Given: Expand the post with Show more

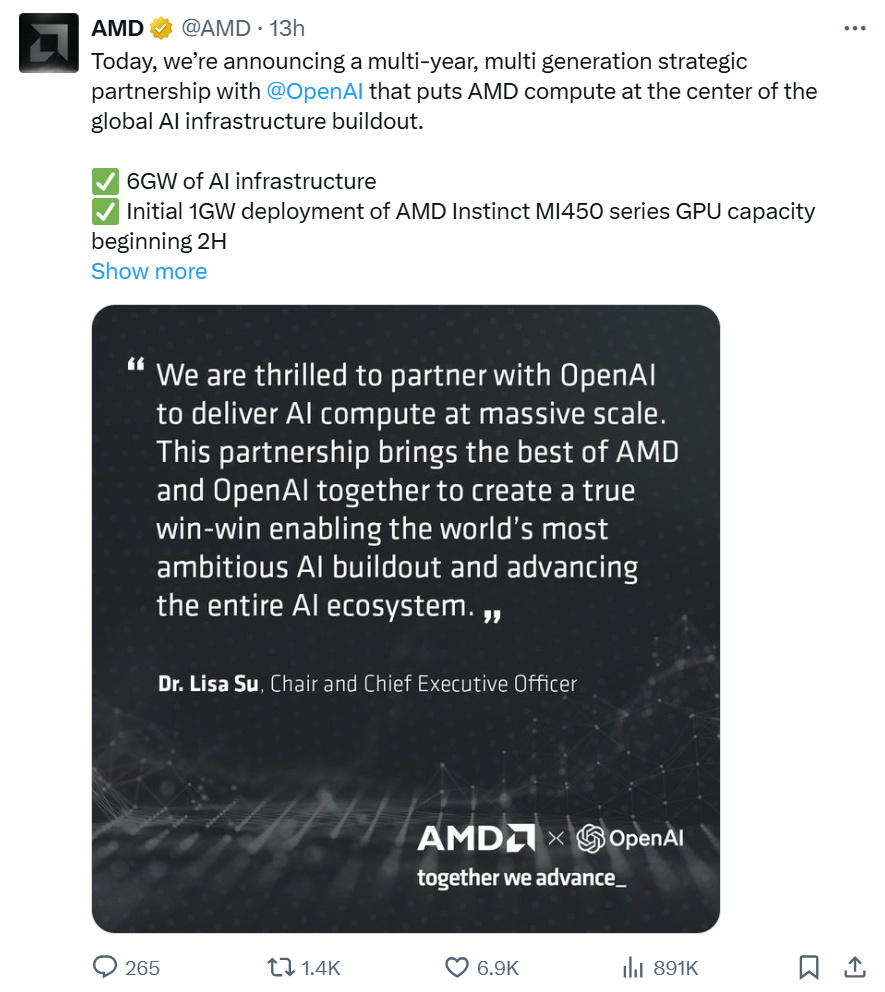Looking at the screenshot, I should pos(149,271).
